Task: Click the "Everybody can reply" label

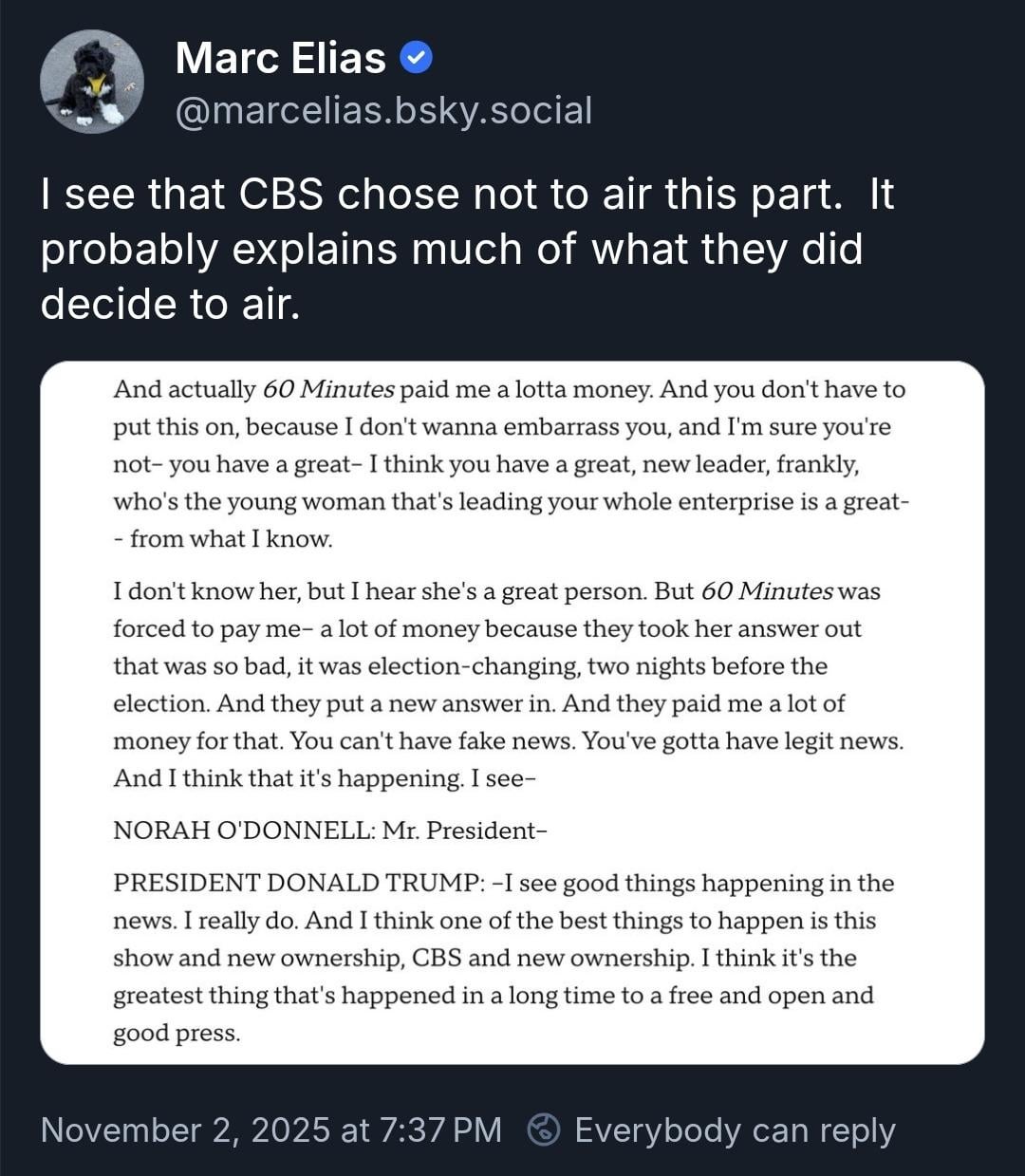Action: (735, 1129)
